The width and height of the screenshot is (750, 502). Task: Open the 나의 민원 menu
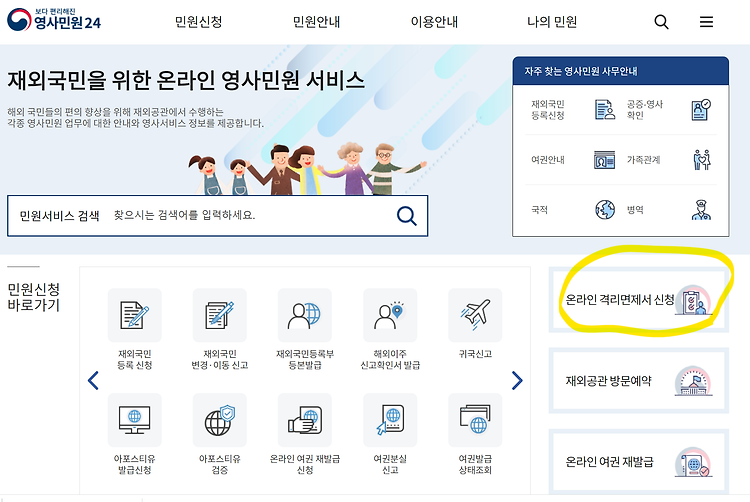552,22
